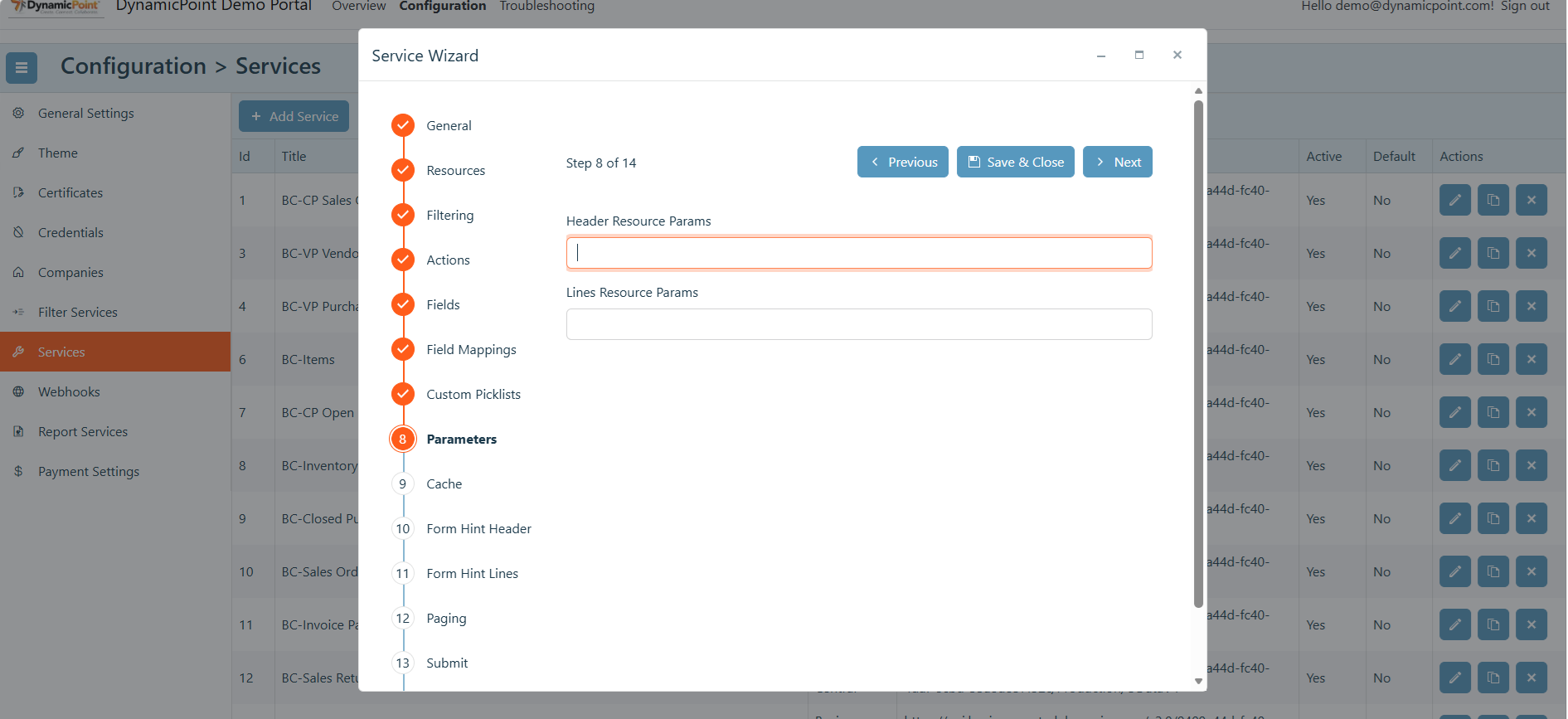Copy the BC-Invoice Pa row service
This screenshot has height=719, width=1568.
[1493, 624]
